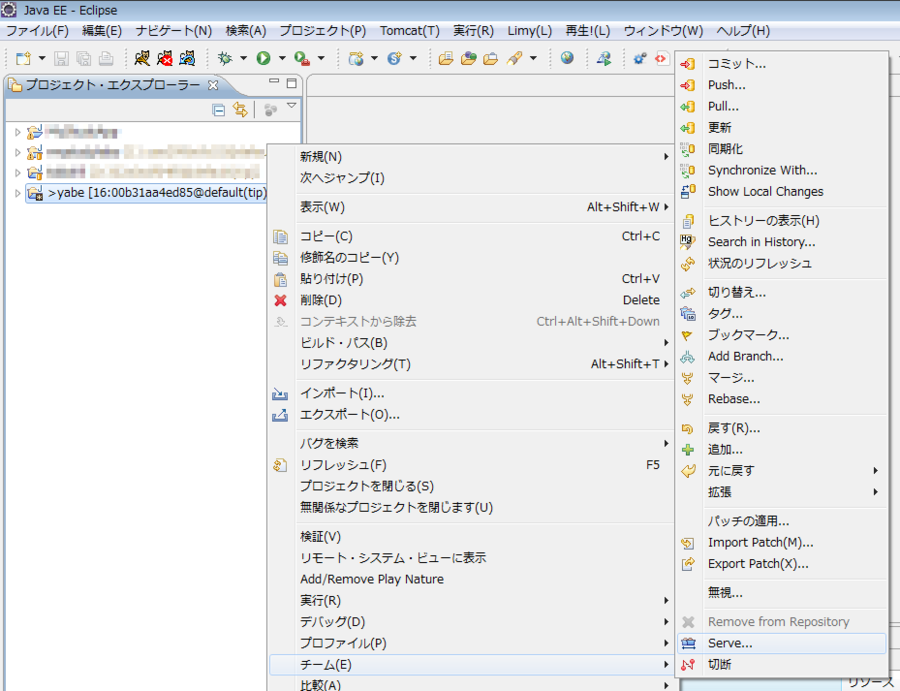This screenshot has height=691, width=900.
Task: Choose Rebase... in the Team submenu
Action: pyautogui.click(x=782, y=399)
